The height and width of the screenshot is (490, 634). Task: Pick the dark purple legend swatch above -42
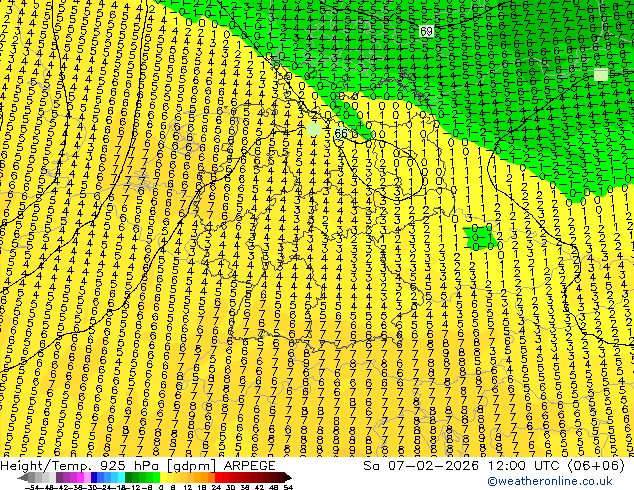pos(59,477)
